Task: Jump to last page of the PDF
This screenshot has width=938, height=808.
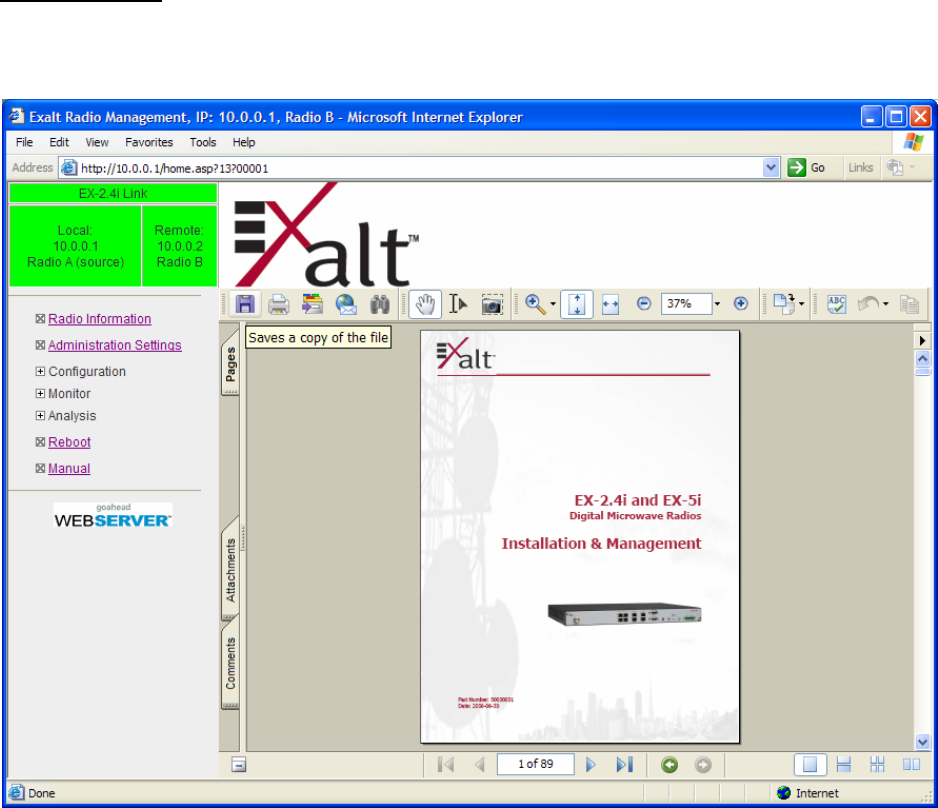Action: (625, 764)
